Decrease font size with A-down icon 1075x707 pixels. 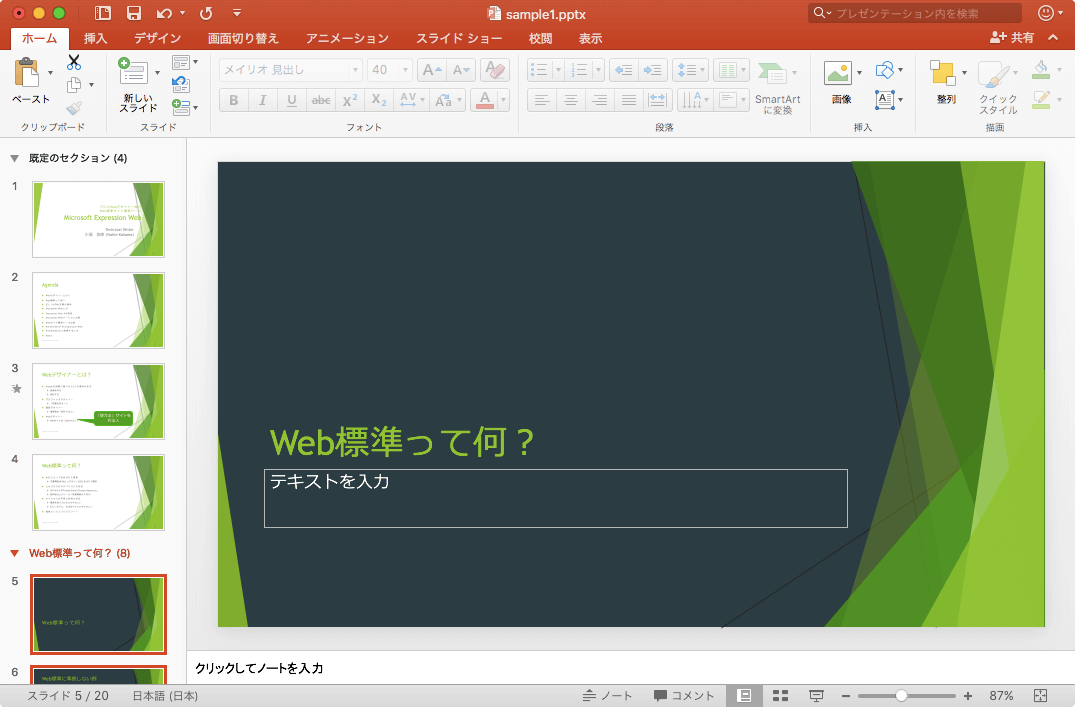click(461, 70)
